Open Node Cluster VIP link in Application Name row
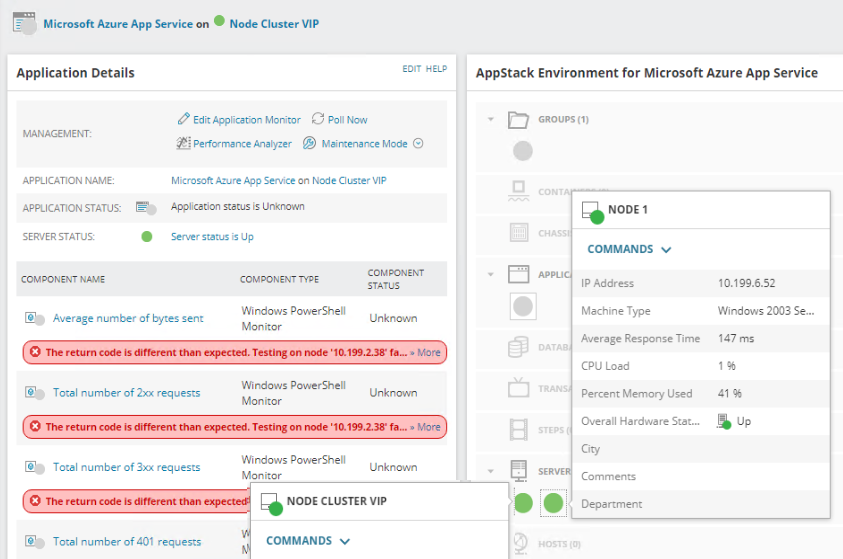Screen dimensions: 843x559 click(349, 181)
